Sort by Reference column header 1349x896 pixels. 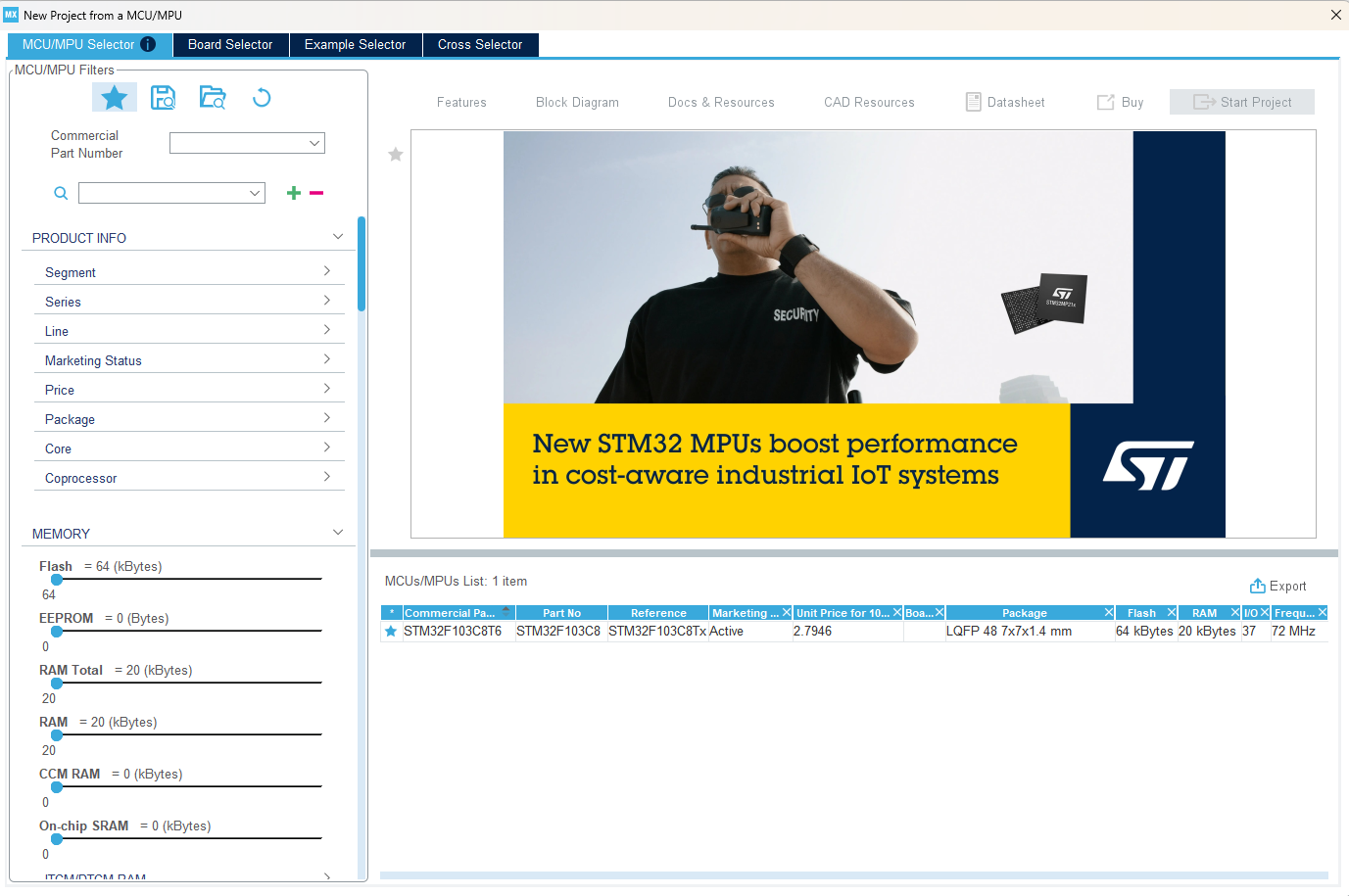point(658,613)
